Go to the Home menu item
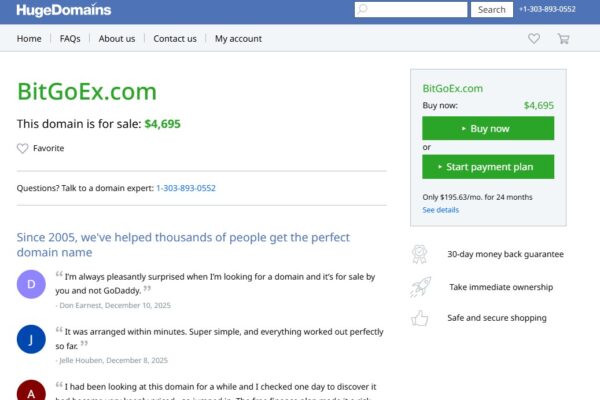 tap(29, 39)
